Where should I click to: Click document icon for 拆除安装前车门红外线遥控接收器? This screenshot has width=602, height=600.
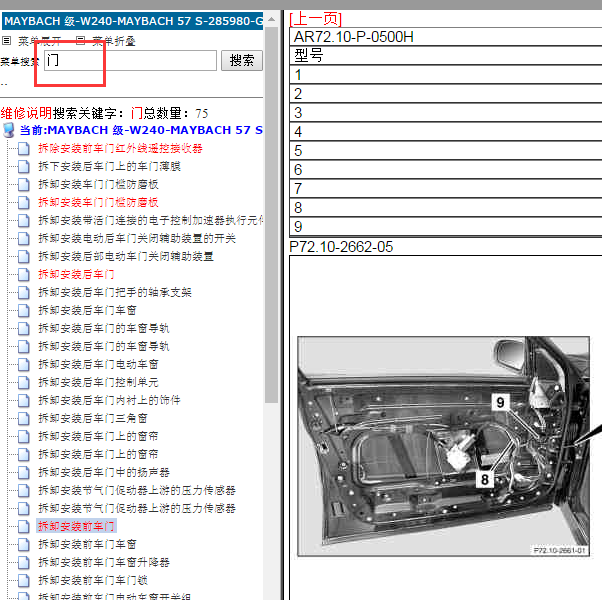24,149
